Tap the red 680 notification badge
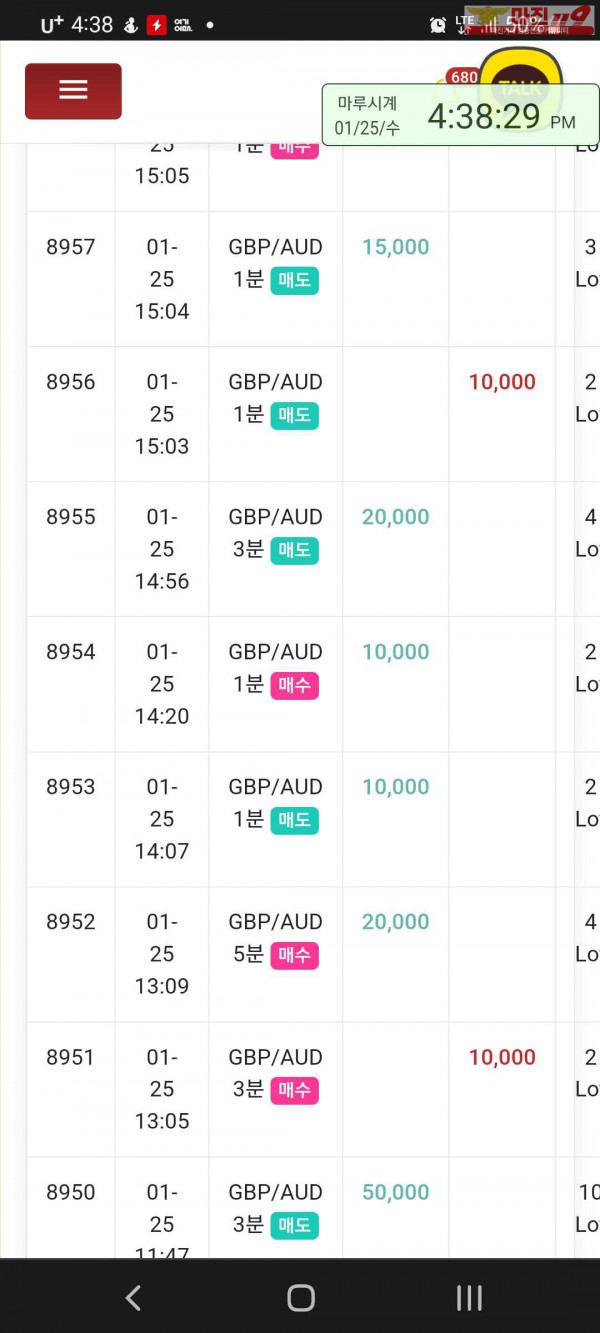The width and height of the screenshot is (600, 1333). coord(464,77)
